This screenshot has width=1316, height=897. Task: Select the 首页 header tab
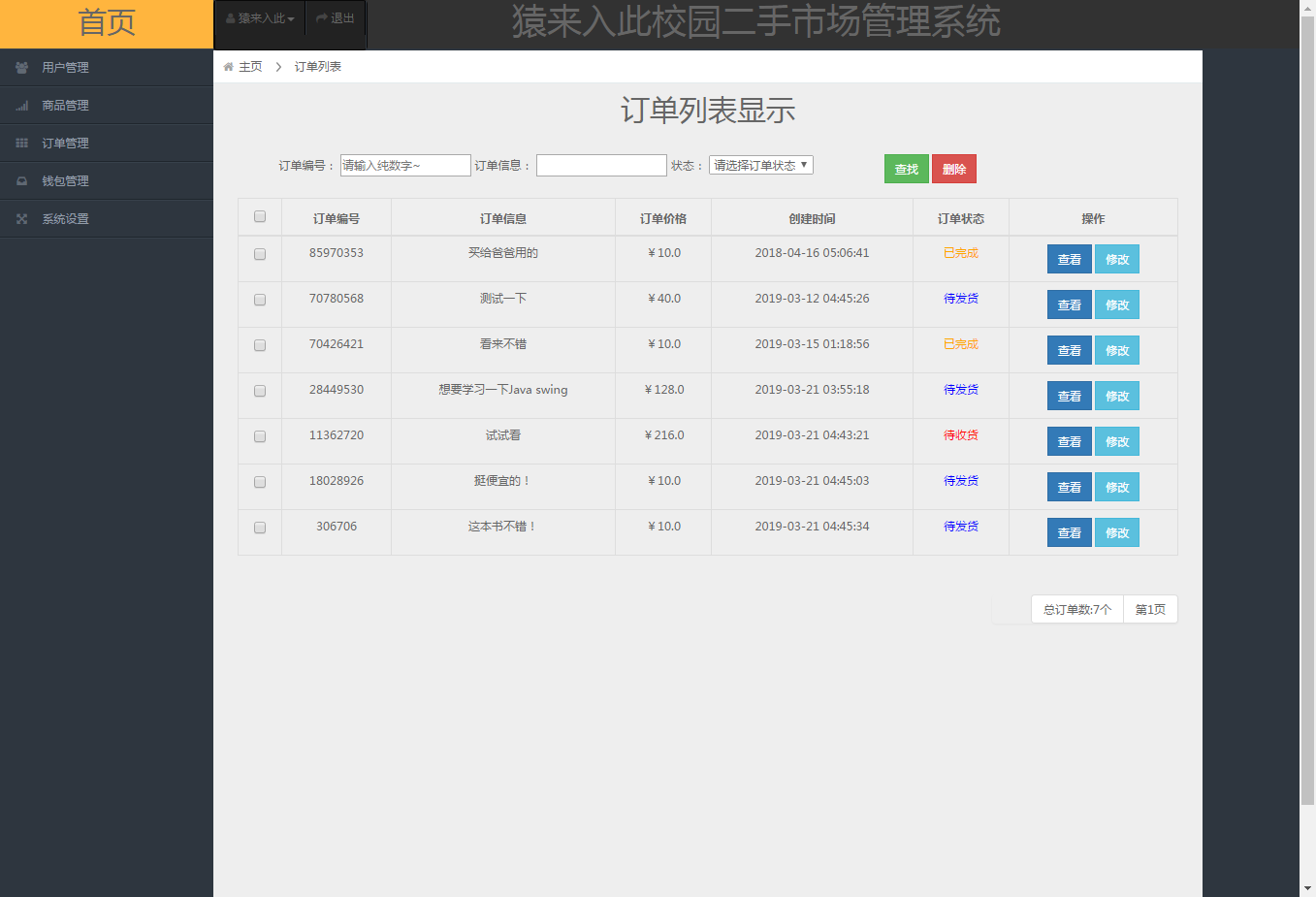[x=107, y=23]
